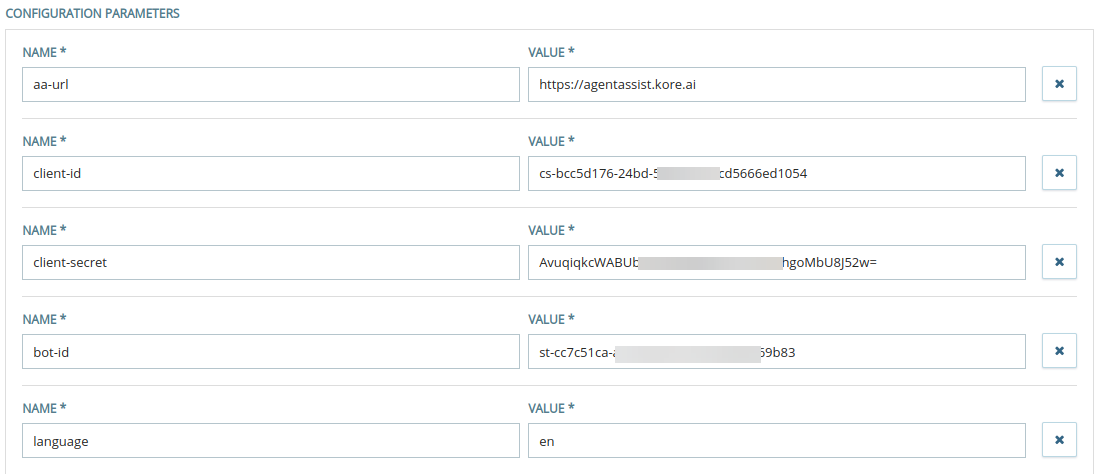
Task: Click the value field with agentassist.kore.ai URL
Action: pos(776,85)
